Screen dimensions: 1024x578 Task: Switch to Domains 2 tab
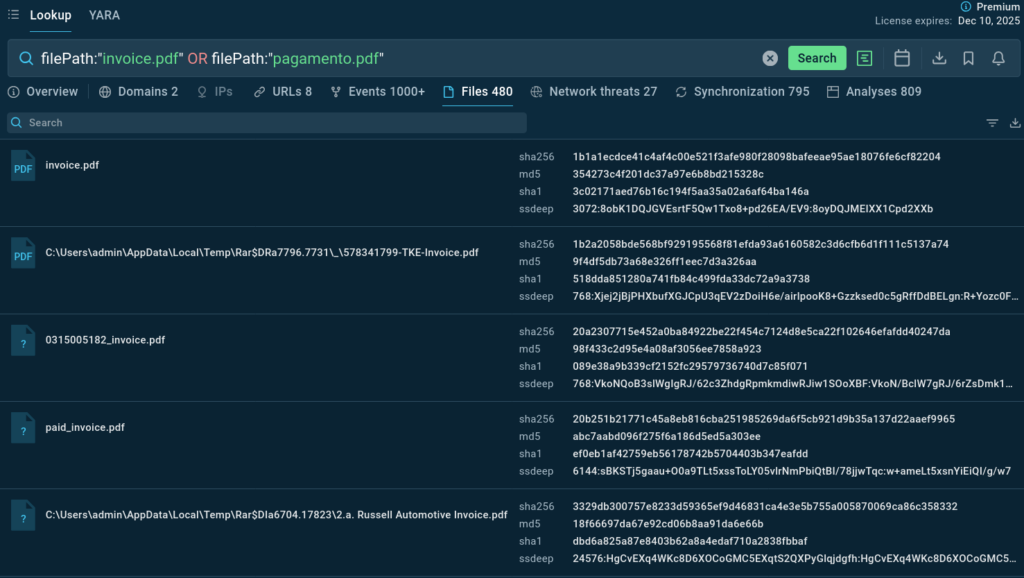tap(139, 92)
